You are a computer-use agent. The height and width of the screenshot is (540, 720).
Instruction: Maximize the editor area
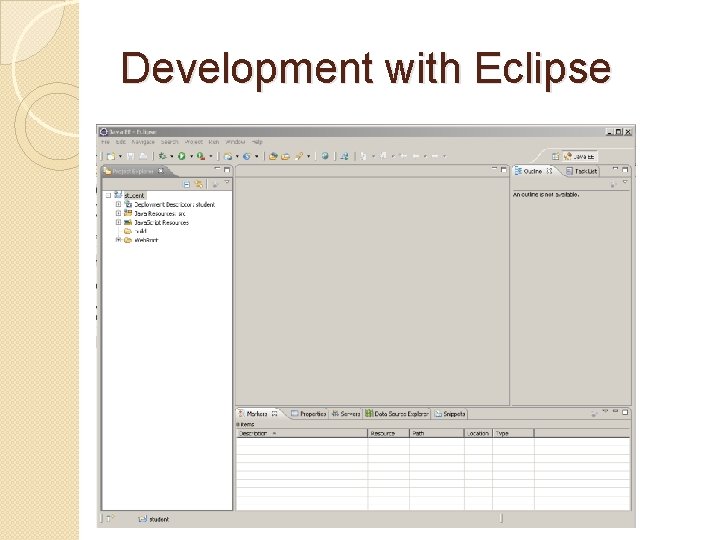(504, 169)
